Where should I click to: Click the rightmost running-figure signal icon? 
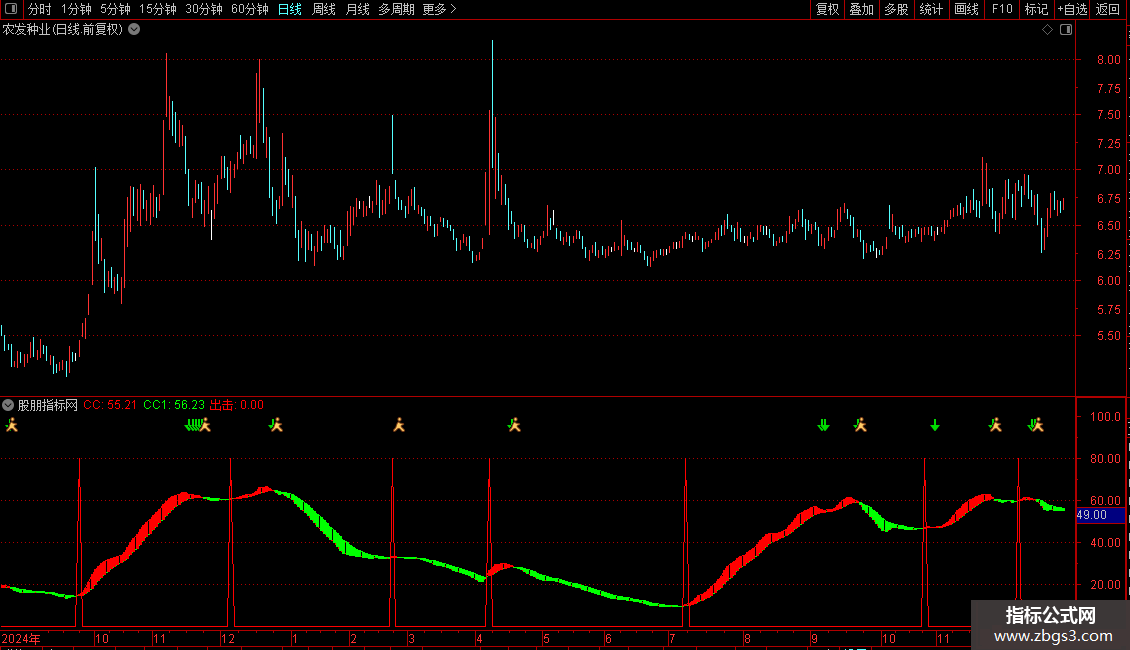pos(1037,425)
